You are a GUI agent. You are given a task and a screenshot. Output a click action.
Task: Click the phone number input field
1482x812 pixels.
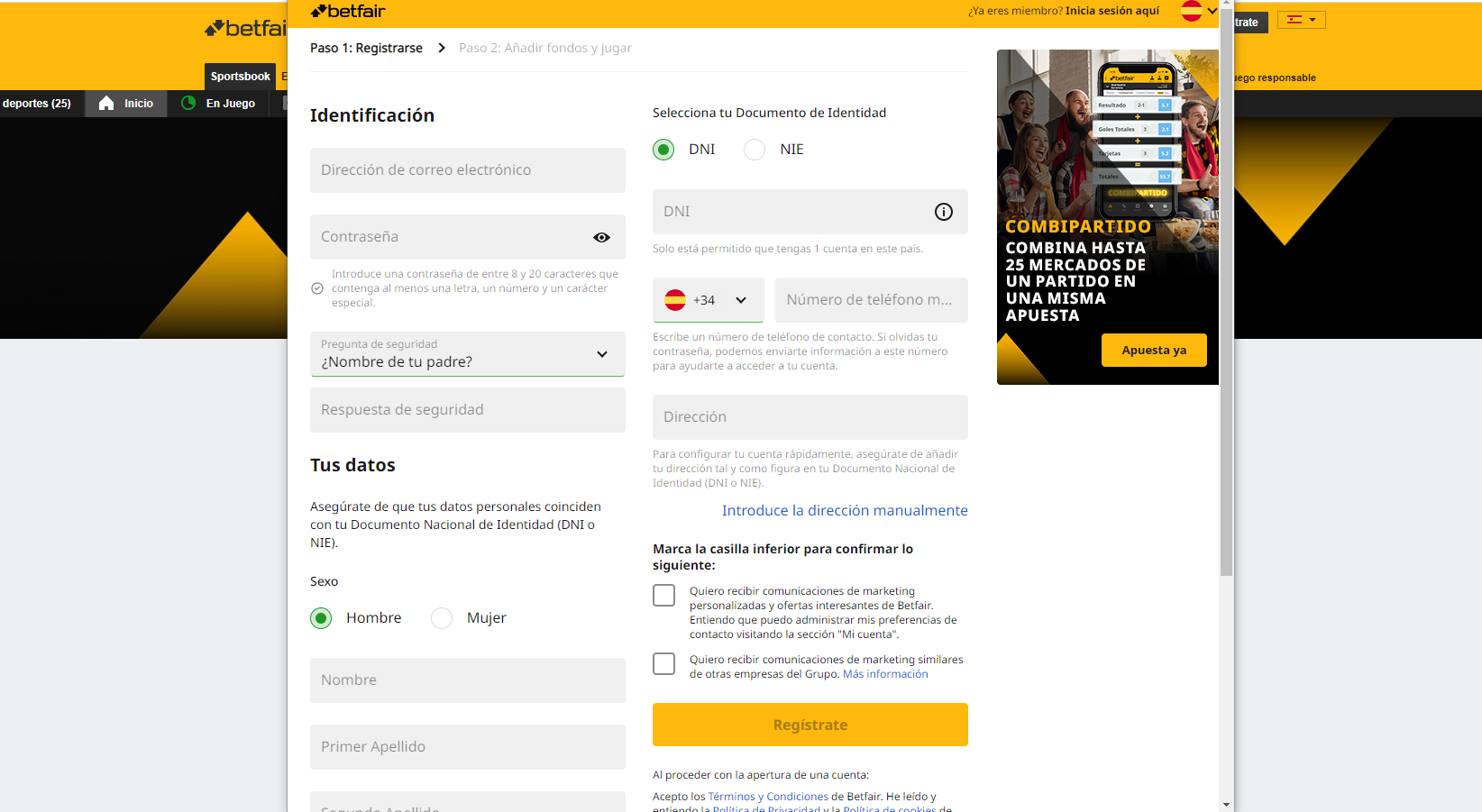[872, 300]
